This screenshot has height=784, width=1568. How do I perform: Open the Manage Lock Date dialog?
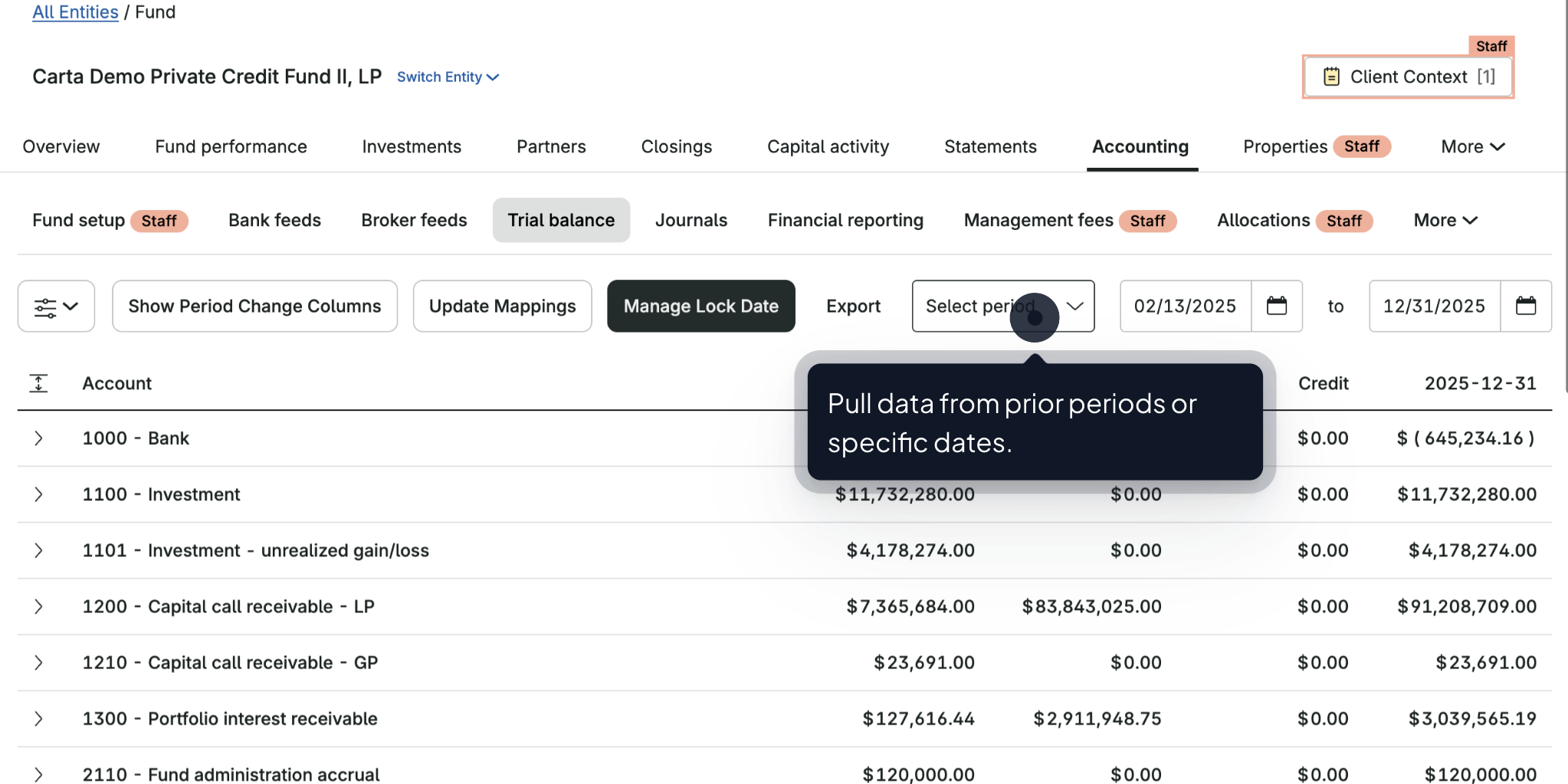700,306
